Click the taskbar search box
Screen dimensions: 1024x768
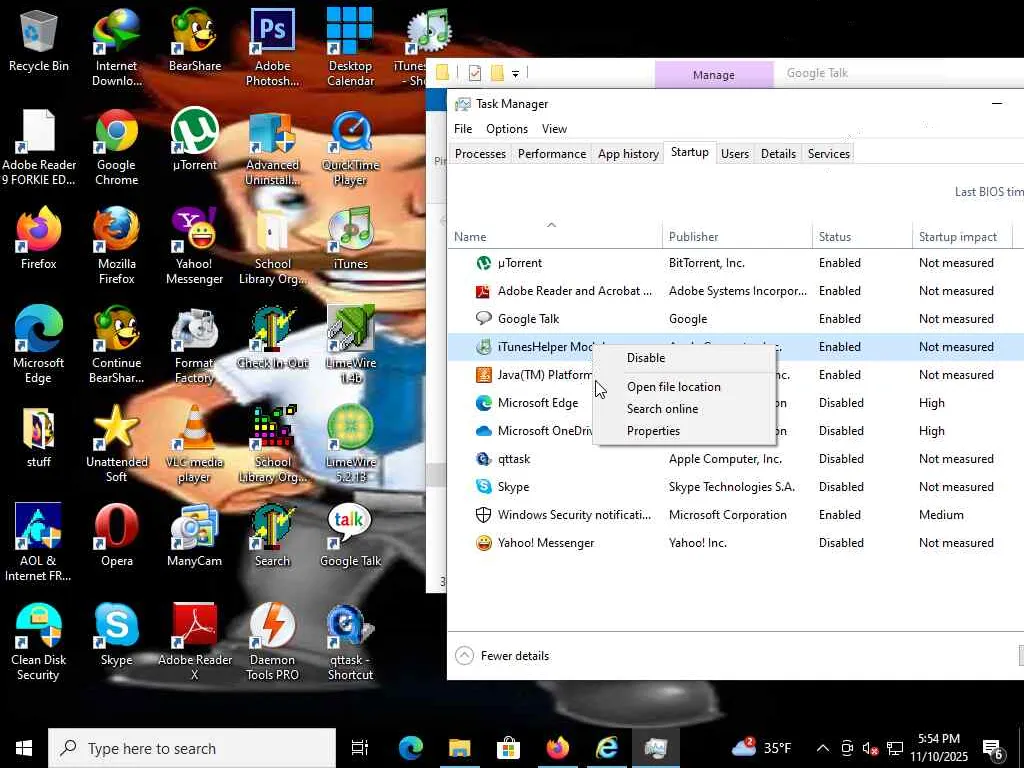(192, 748)
